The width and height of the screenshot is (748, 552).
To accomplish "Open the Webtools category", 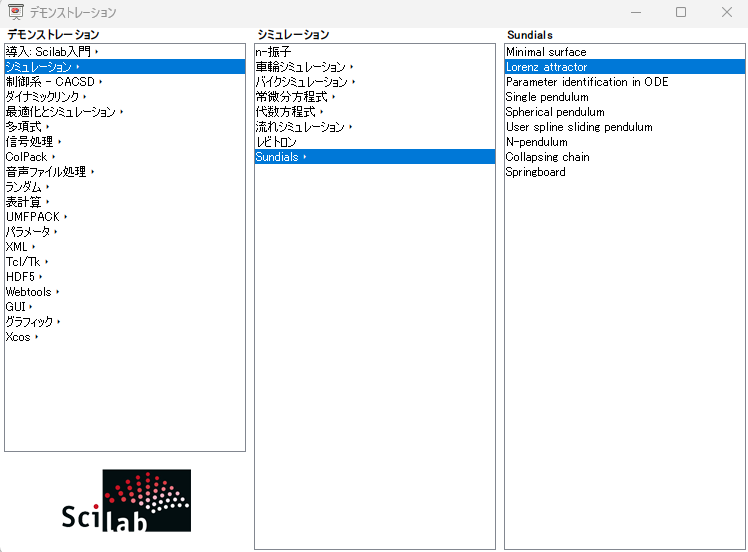I will pos(125,292).
